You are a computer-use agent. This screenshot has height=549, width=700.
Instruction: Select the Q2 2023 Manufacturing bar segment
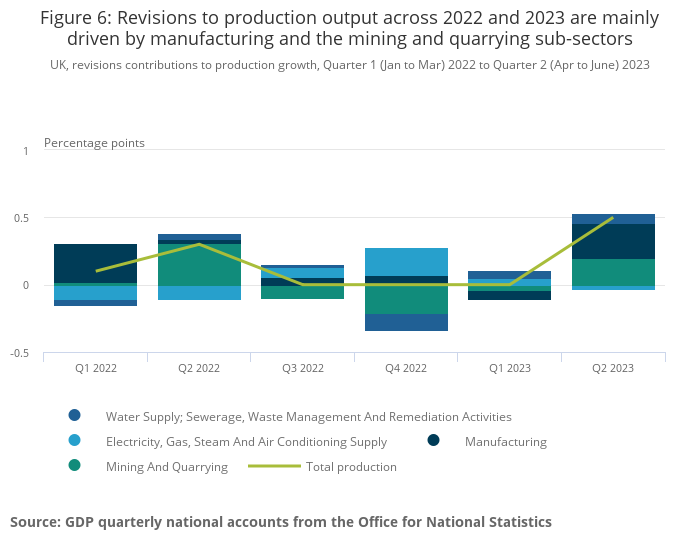[x=613, y=241]
